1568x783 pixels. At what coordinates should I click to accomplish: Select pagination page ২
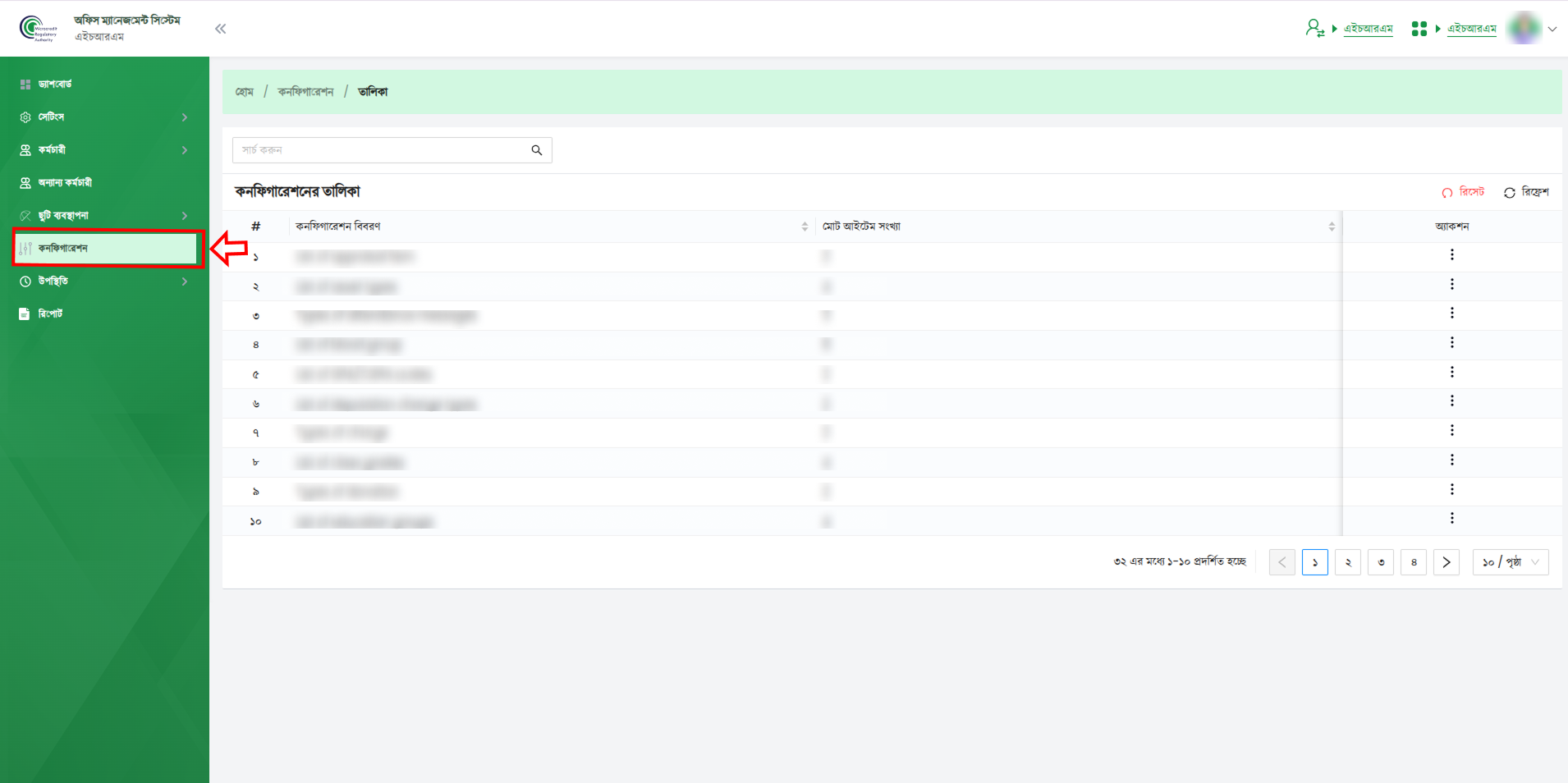[1348, 562]
